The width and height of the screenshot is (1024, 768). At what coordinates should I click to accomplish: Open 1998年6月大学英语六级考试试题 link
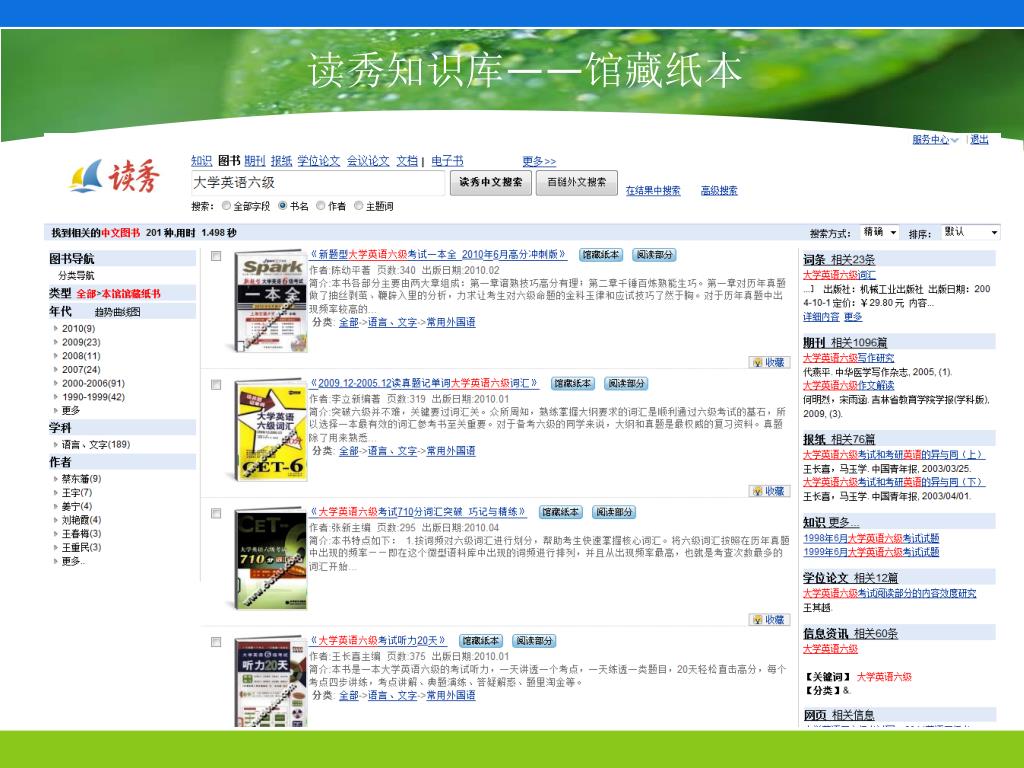[x=871, y=538]
